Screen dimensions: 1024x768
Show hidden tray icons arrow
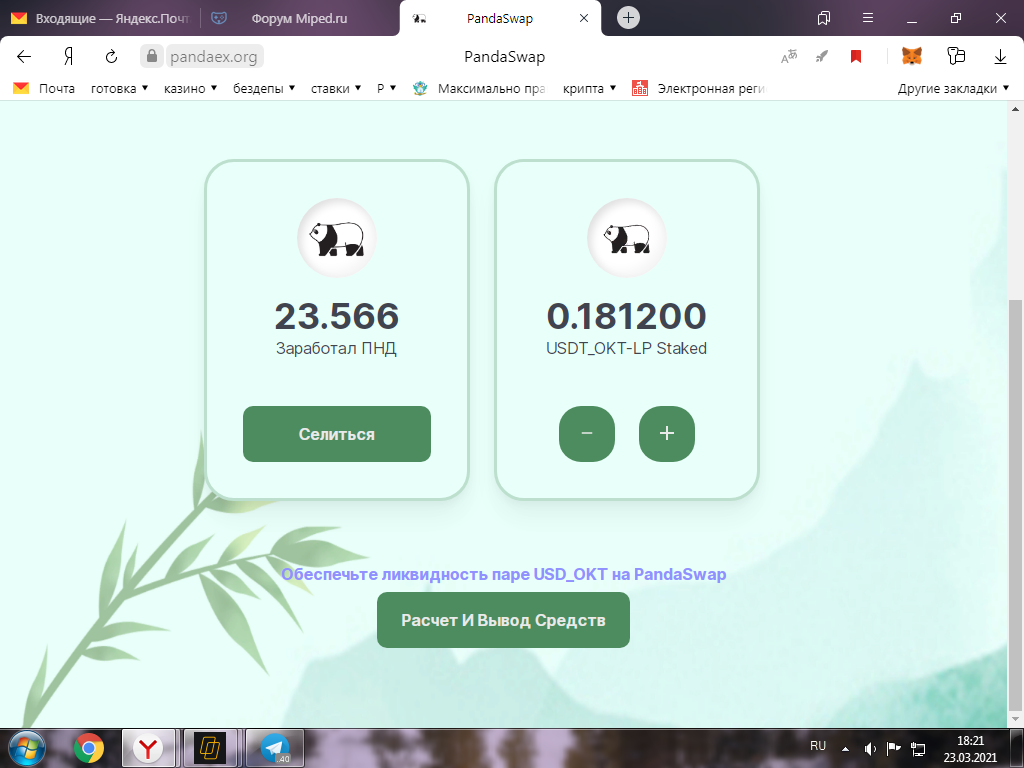(845, 748)
